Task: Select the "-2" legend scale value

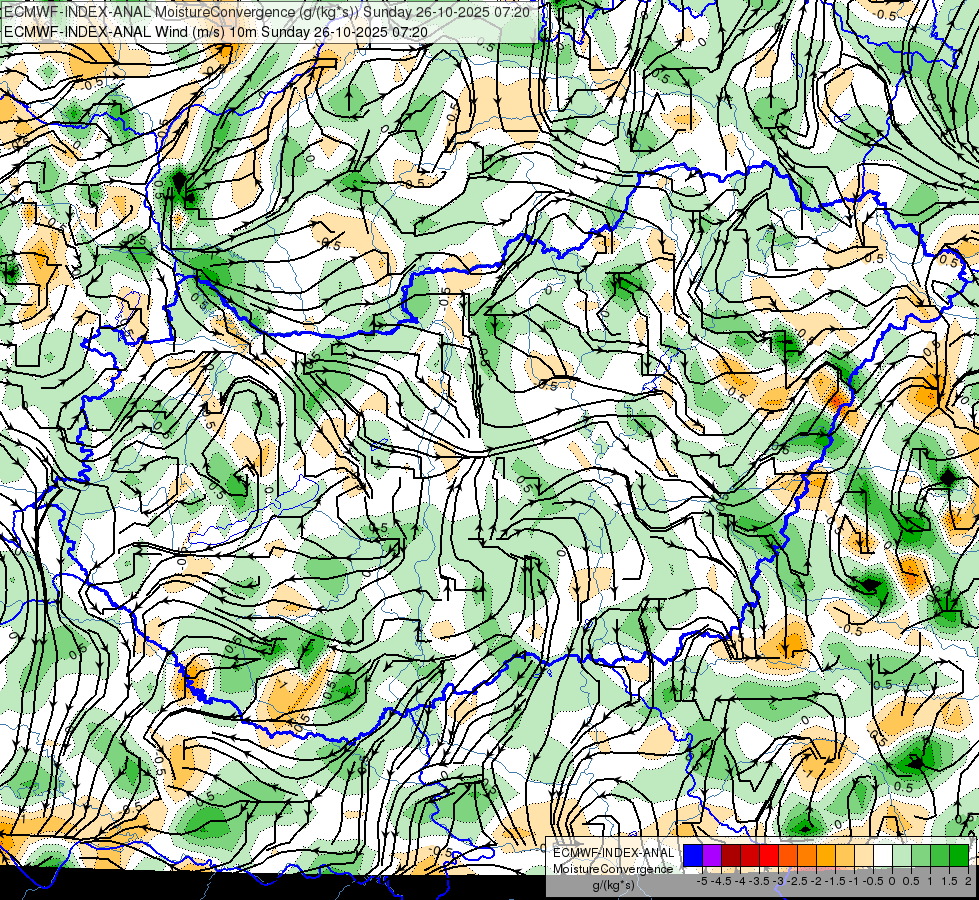Action: coord(816,881)
